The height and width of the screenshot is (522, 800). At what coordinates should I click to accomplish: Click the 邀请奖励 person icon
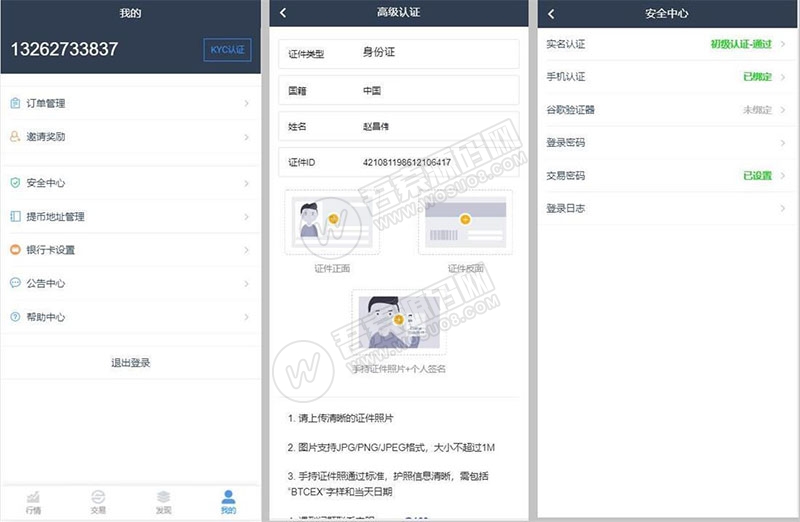tap(15, 136)
